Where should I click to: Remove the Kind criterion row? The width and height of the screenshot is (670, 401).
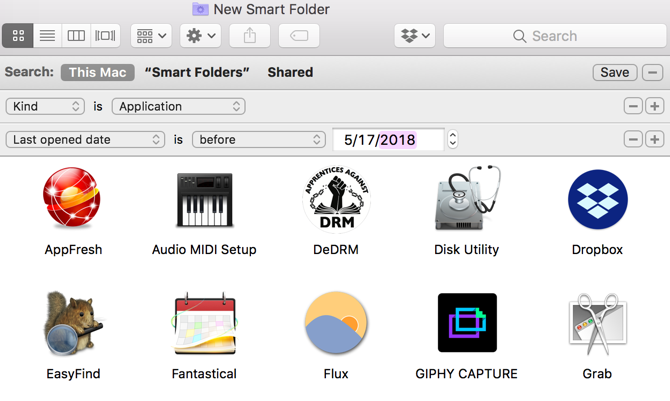point(633,106)
